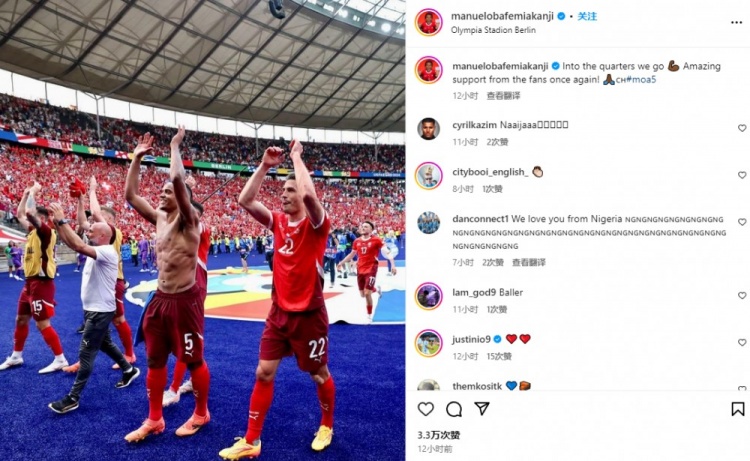Viewport: 750px width, 461px height.
Task: Like citybooi_english_ comment heart
Action: pyautogui.click(x=742, y=175)
